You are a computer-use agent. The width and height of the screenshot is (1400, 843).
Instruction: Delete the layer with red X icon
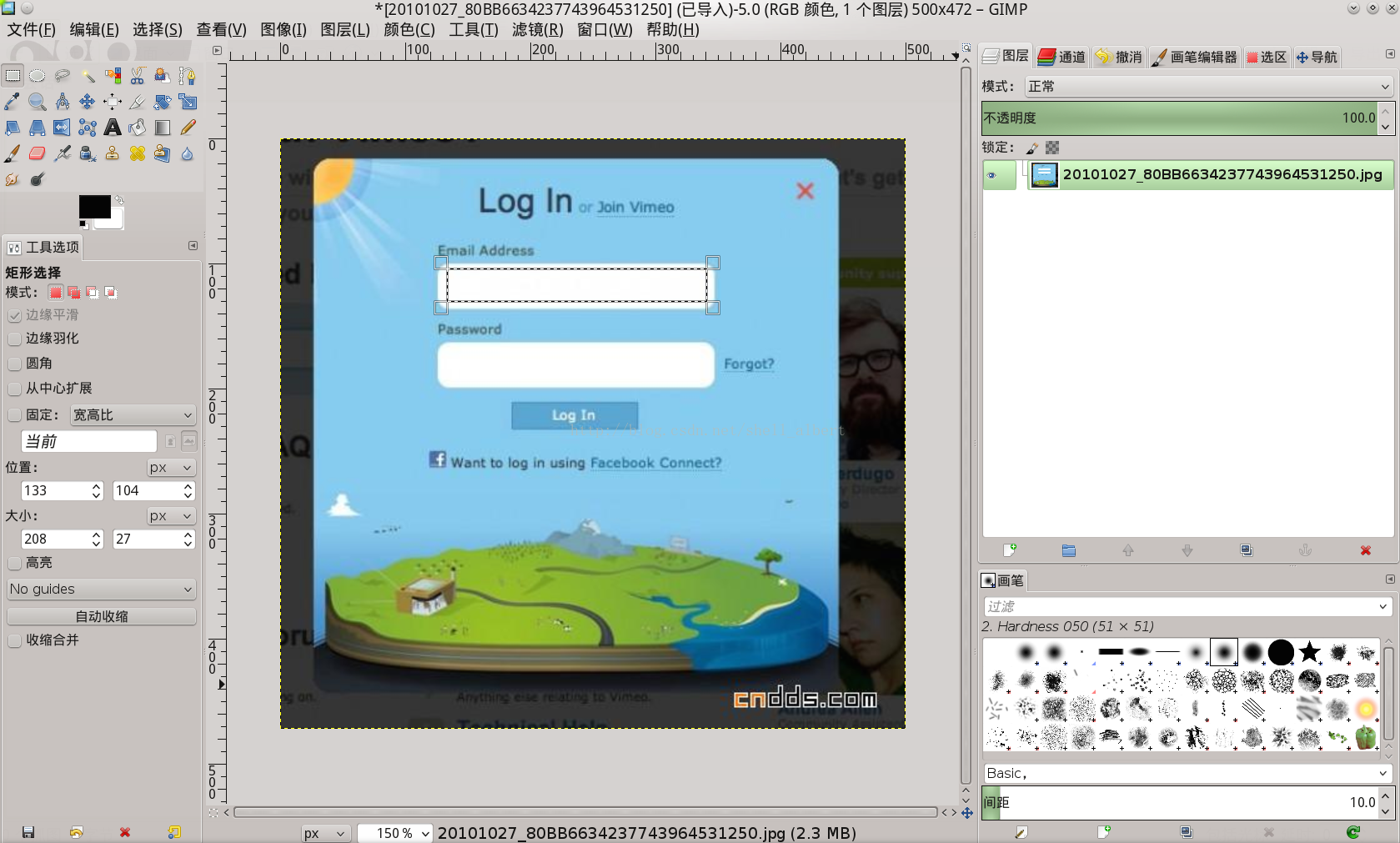[1365, 550]
